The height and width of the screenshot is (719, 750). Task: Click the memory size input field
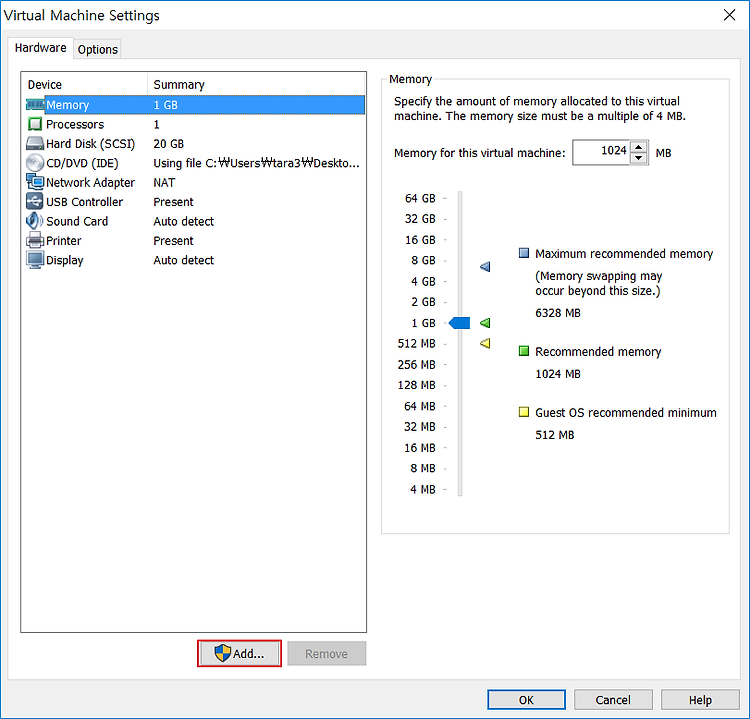point(601,153)
